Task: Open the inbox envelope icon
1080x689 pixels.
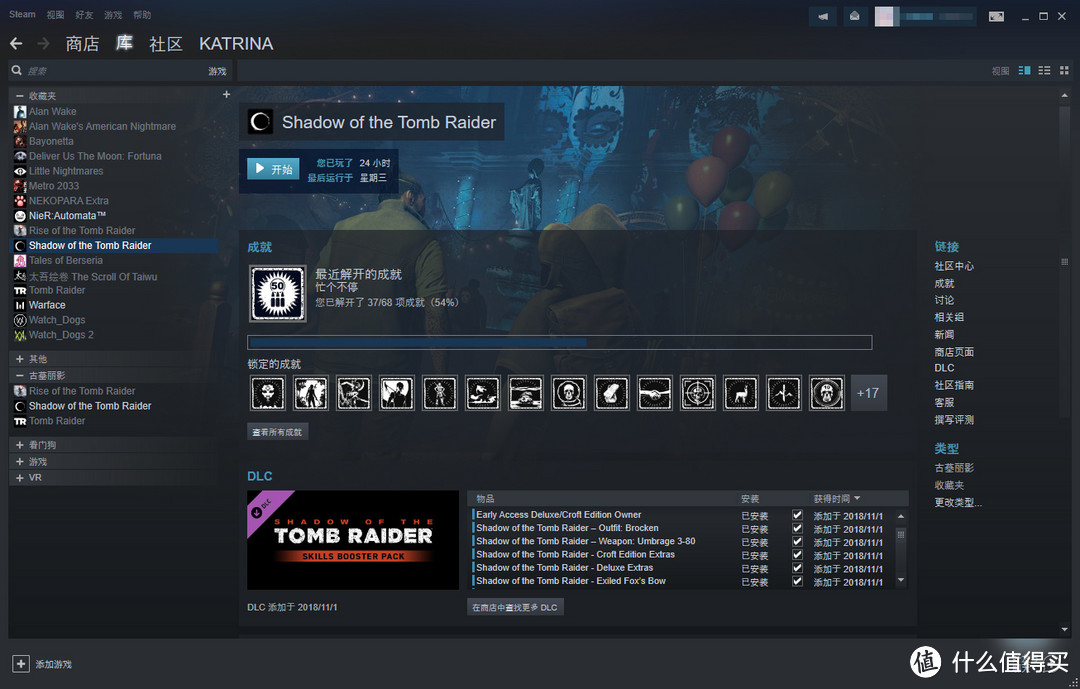Action: click(854, 16)
